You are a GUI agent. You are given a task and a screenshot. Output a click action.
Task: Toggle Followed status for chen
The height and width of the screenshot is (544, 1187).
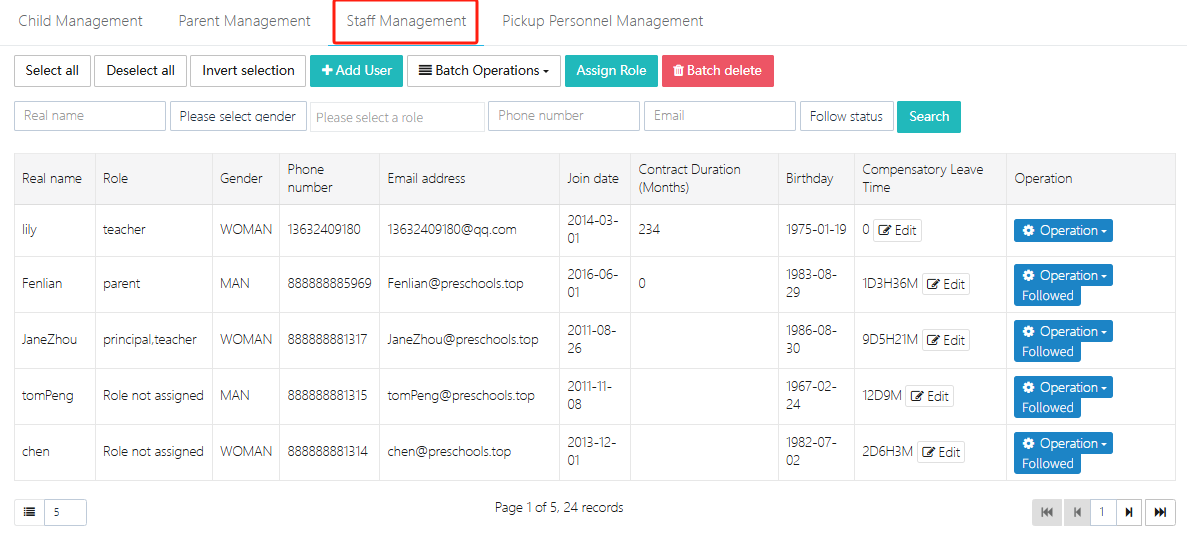[x=1047, y=464]
